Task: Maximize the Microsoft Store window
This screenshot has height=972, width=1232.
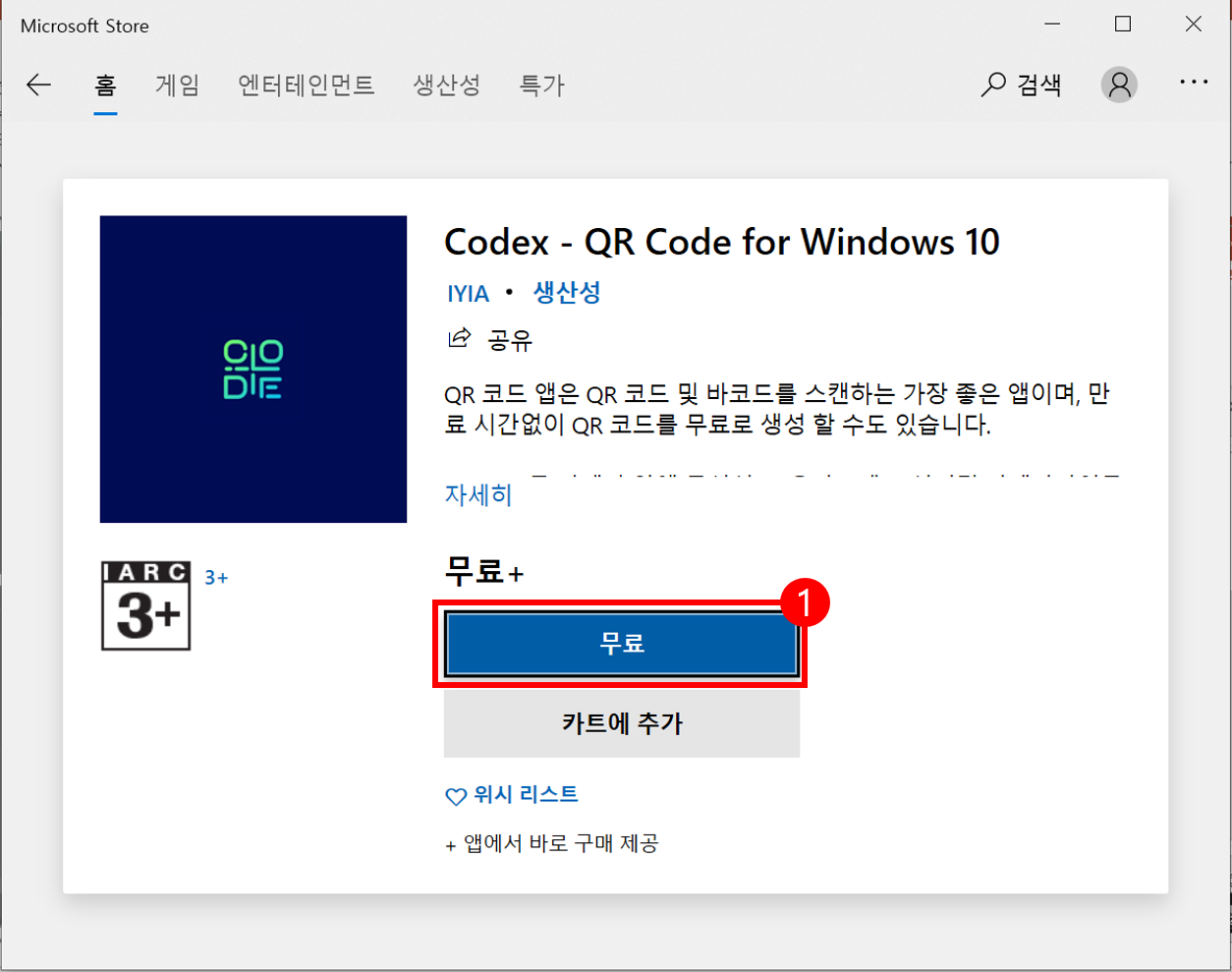Action: pos(1123,25)
